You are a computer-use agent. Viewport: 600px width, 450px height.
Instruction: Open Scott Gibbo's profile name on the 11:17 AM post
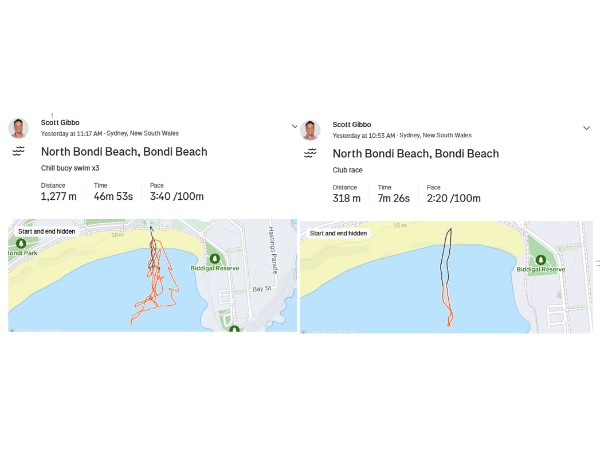point(59,123)
